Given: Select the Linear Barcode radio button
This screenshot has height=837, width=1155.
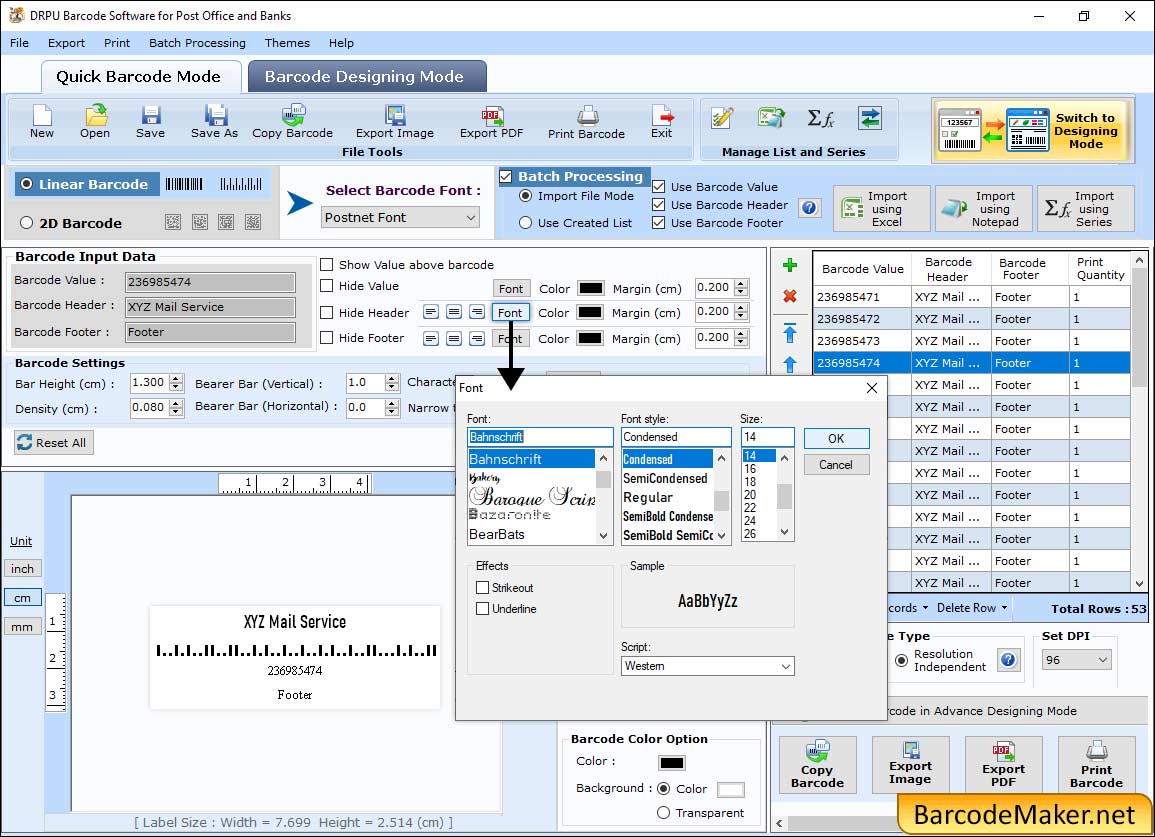Looking at the screenshot, I should (x=27, y=184).
